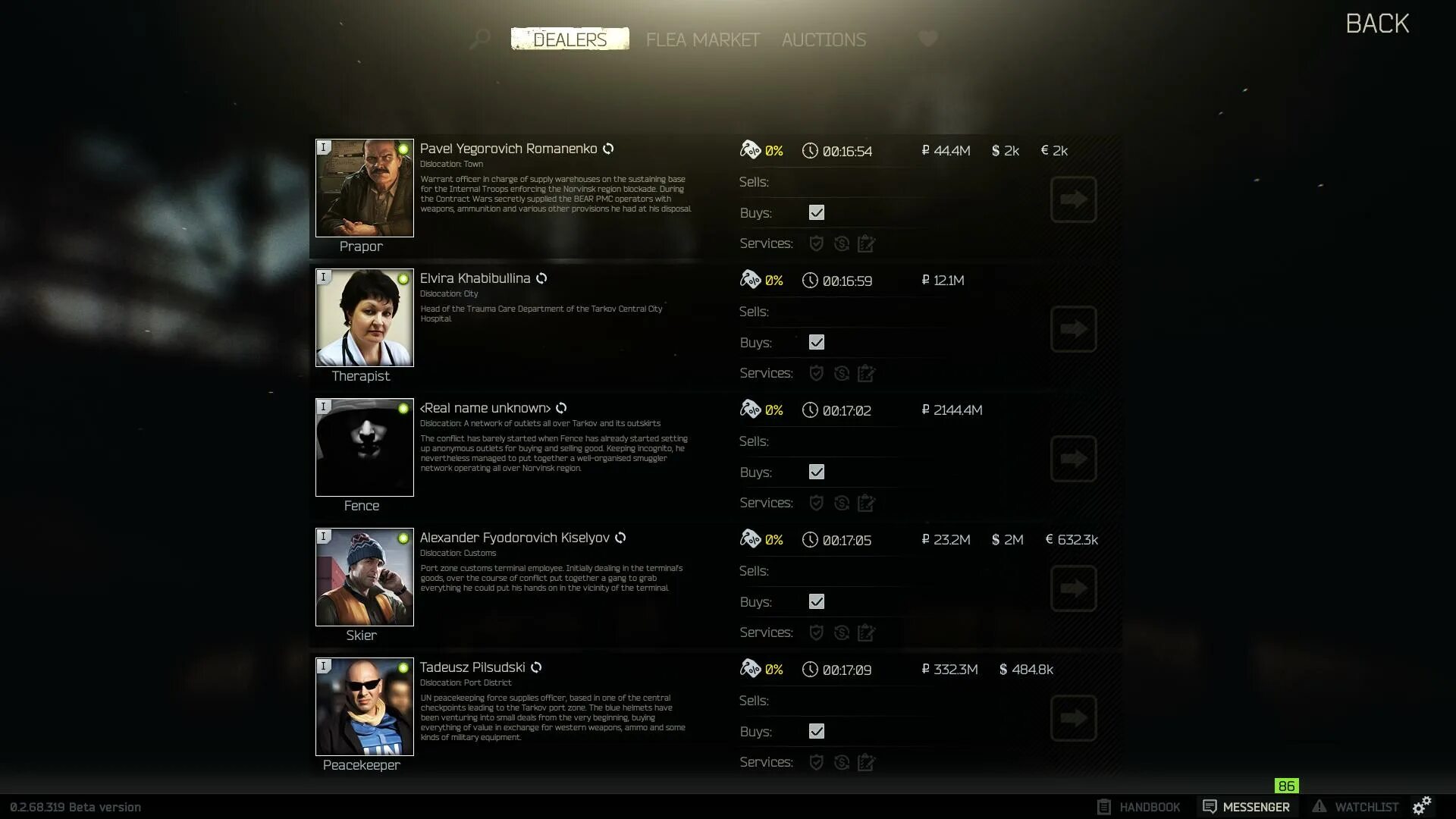This screenshot has height=819, width=1456.
Task: Uncheck Prapor's Buys checkbox
Action: pyautogui.click(x=816, y=213)
